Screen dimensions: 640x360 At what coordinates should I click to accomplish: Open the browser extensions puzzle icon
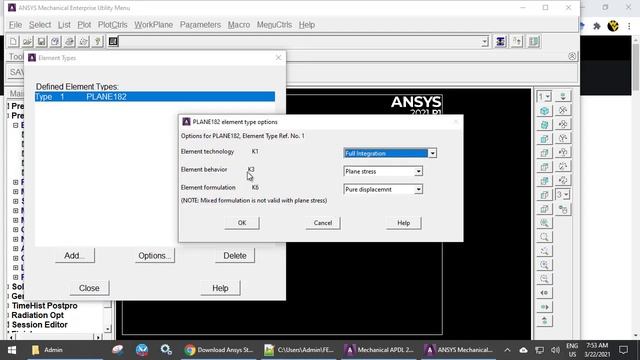[x=597, y=26]
